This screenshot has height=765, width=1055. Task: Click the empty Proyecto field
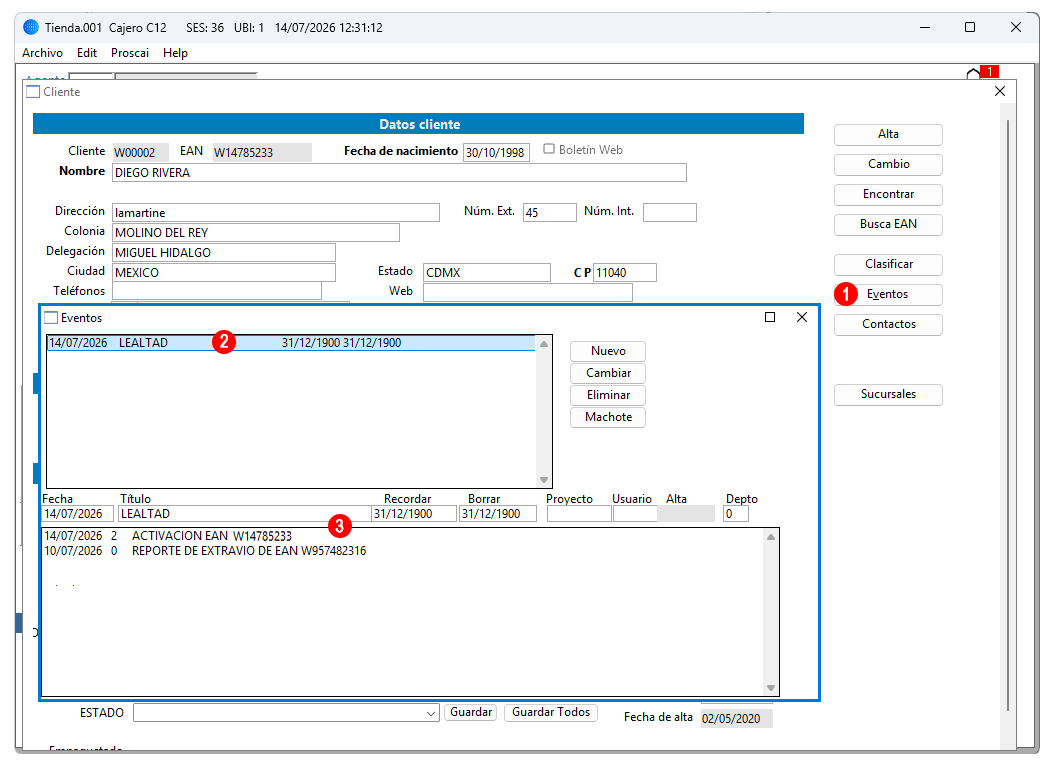(x=579, y=514)
